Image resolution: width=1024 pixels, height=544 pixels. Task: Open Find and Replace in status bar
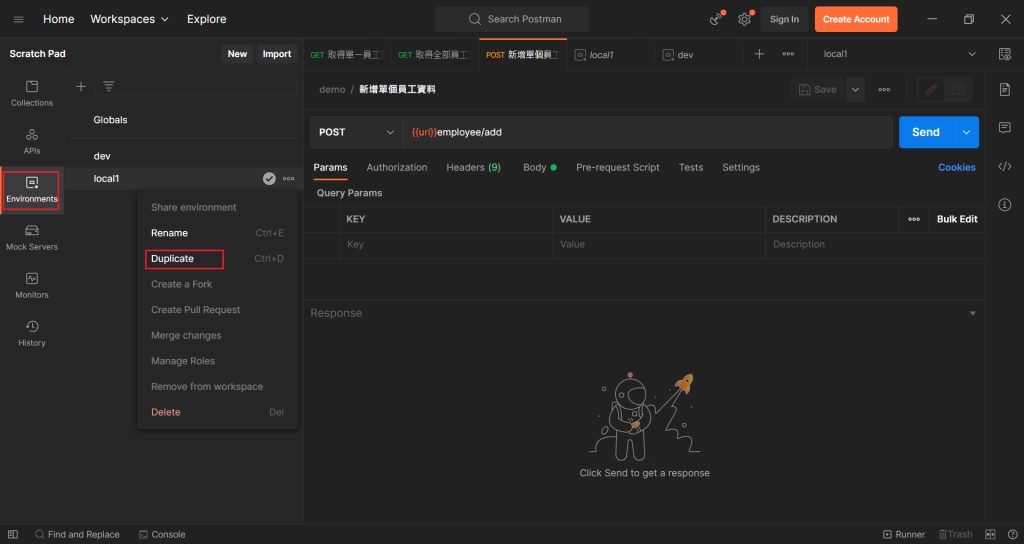pos(77,534)
